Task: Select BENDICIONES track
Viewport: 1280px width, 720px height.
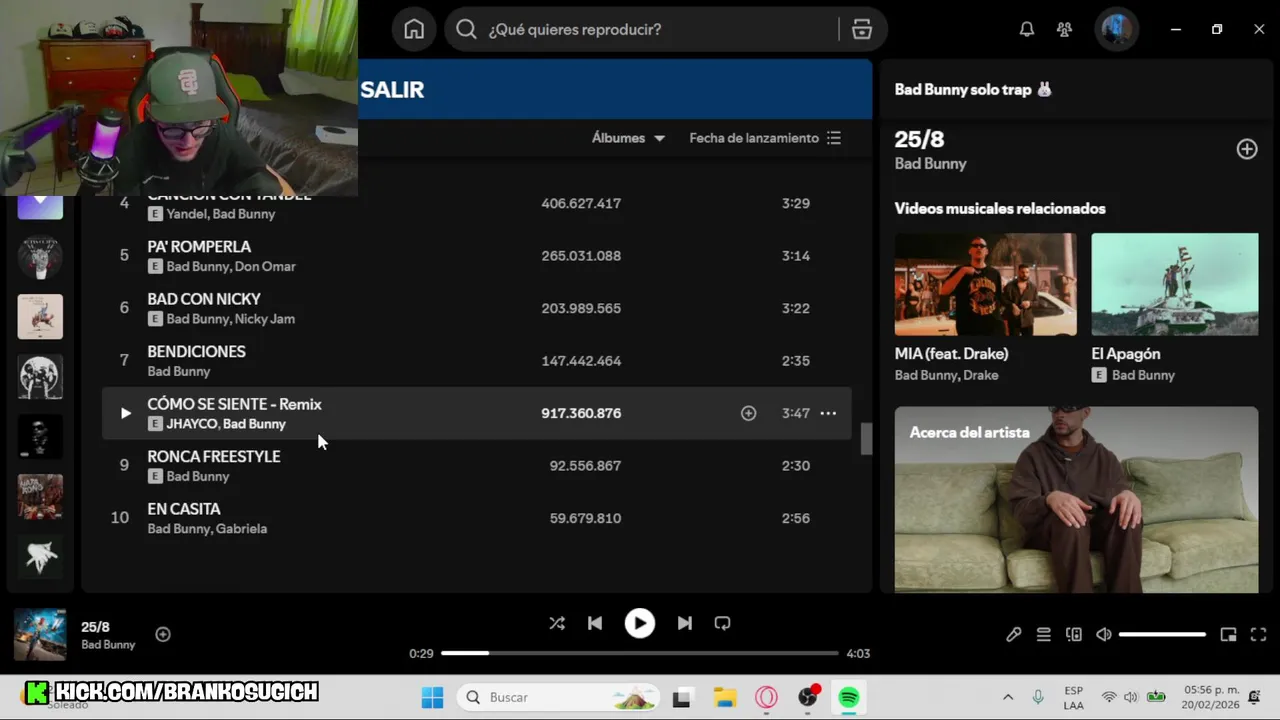Action: pos(196,351)
